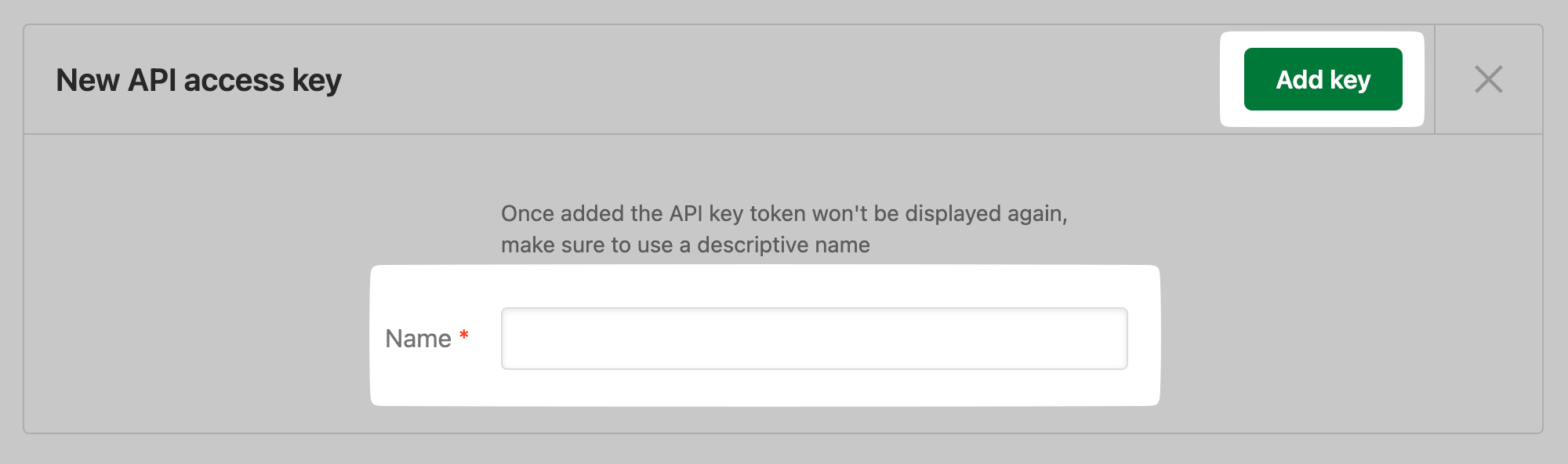Screen dimensions: 1568x464
Task: Focus the Name text input field
Action: click(x=814, y=339)
